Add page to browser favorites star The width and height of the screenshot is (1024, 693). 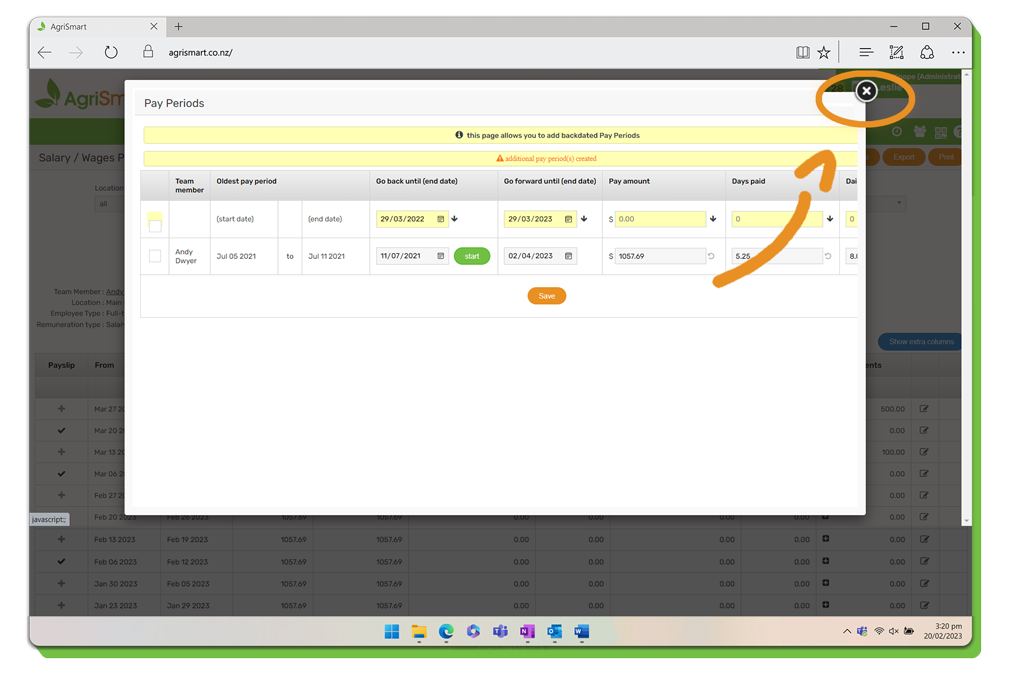[824, 52]
